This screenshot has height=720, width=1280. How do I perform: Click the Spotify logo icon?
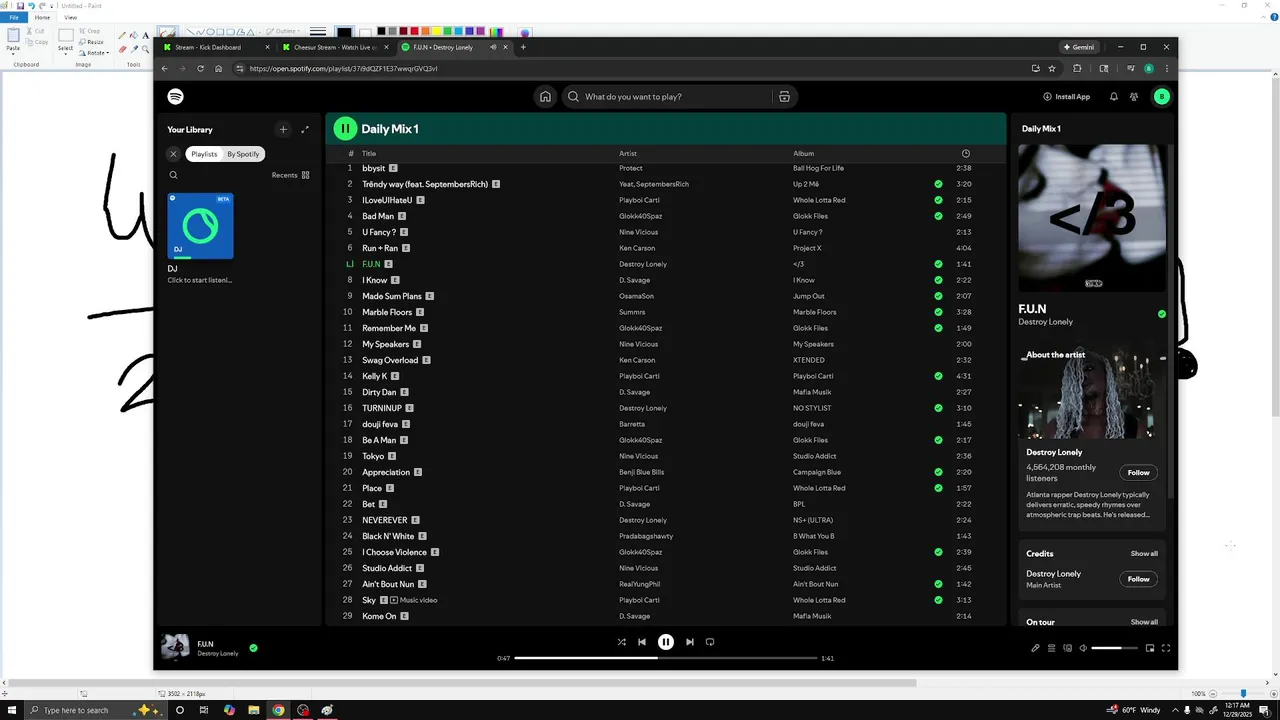pyautogui.click(x=176, y=97)
